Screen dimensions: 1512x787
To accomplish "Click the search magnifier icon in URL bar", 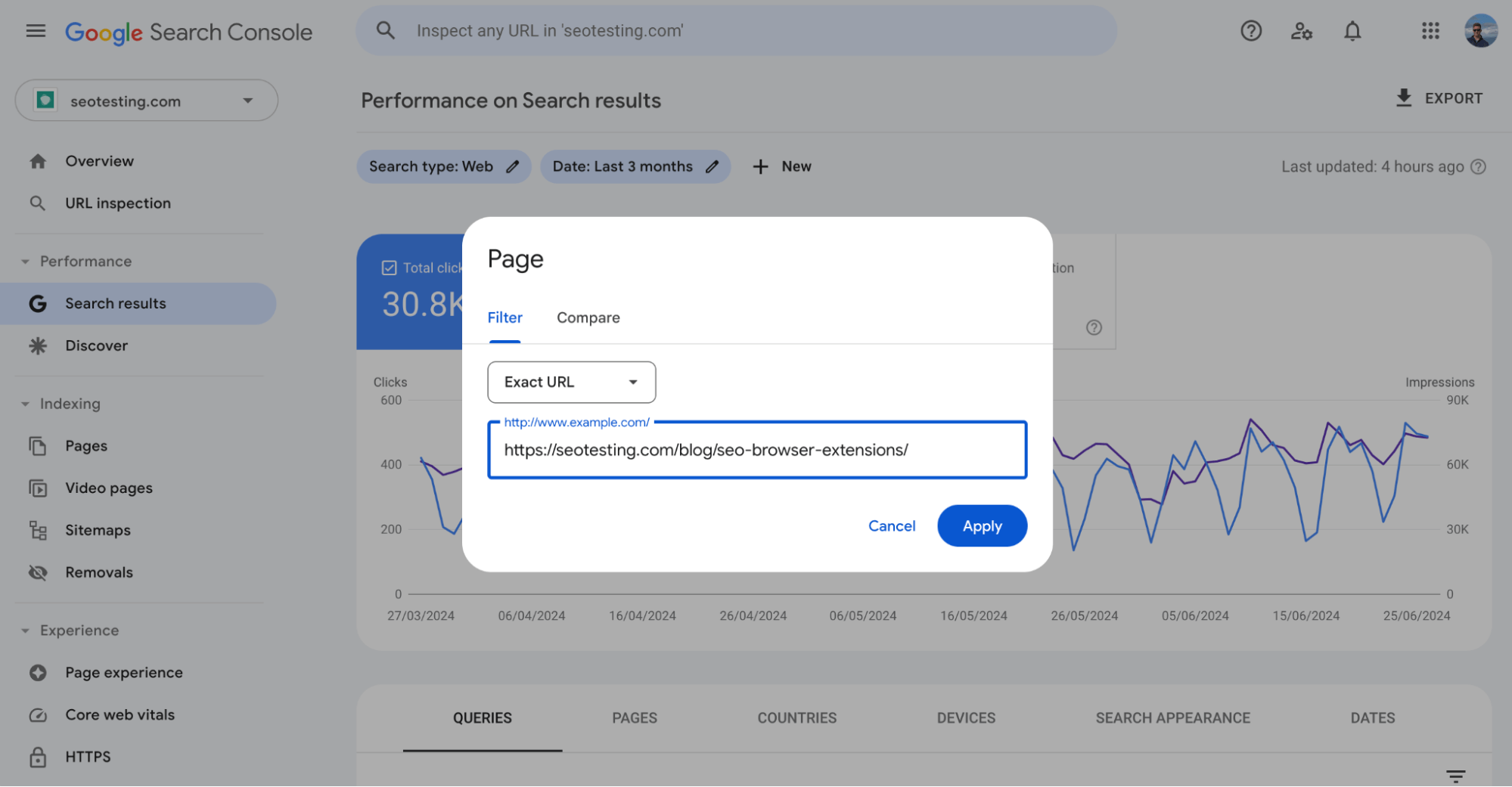I will click(386, 30).
